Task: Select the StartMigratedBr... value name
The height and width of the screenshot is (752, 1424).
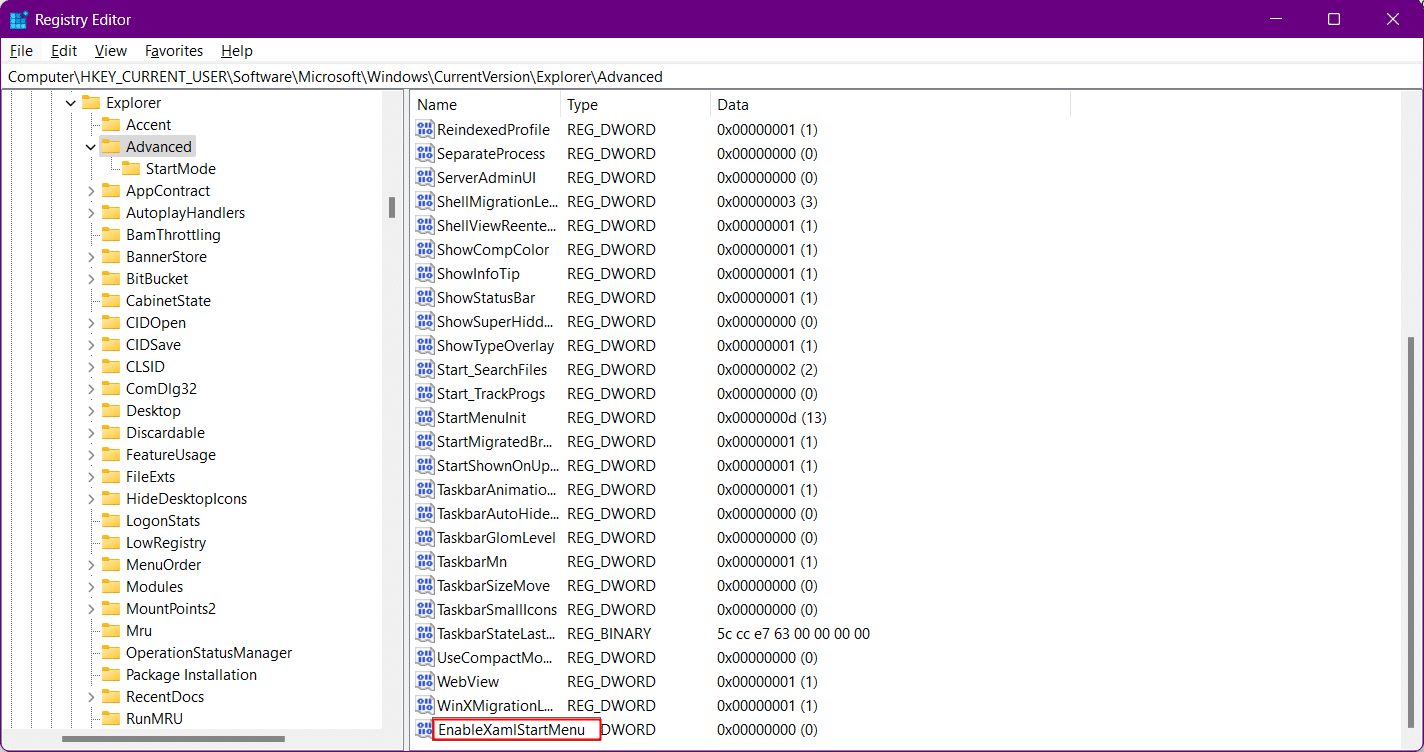Action: click(x=497, y=442)
